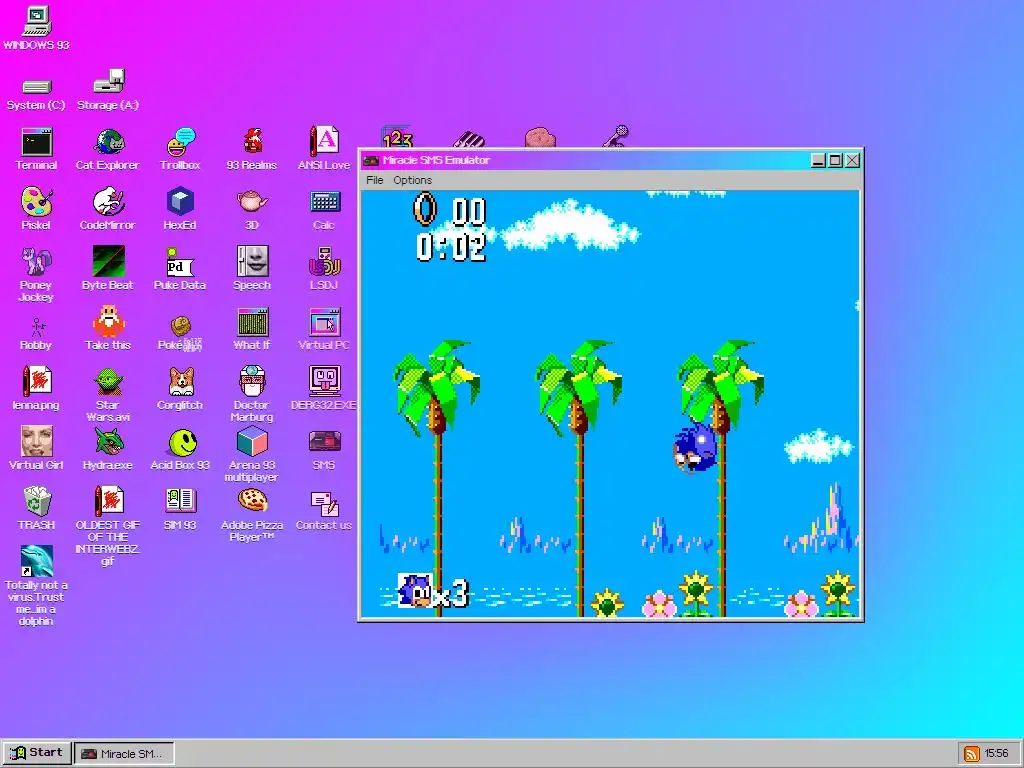The image size is (1024, 768).
Task: Click the Miracle SMS Emulator title bar
Action: tap(584, 161)
